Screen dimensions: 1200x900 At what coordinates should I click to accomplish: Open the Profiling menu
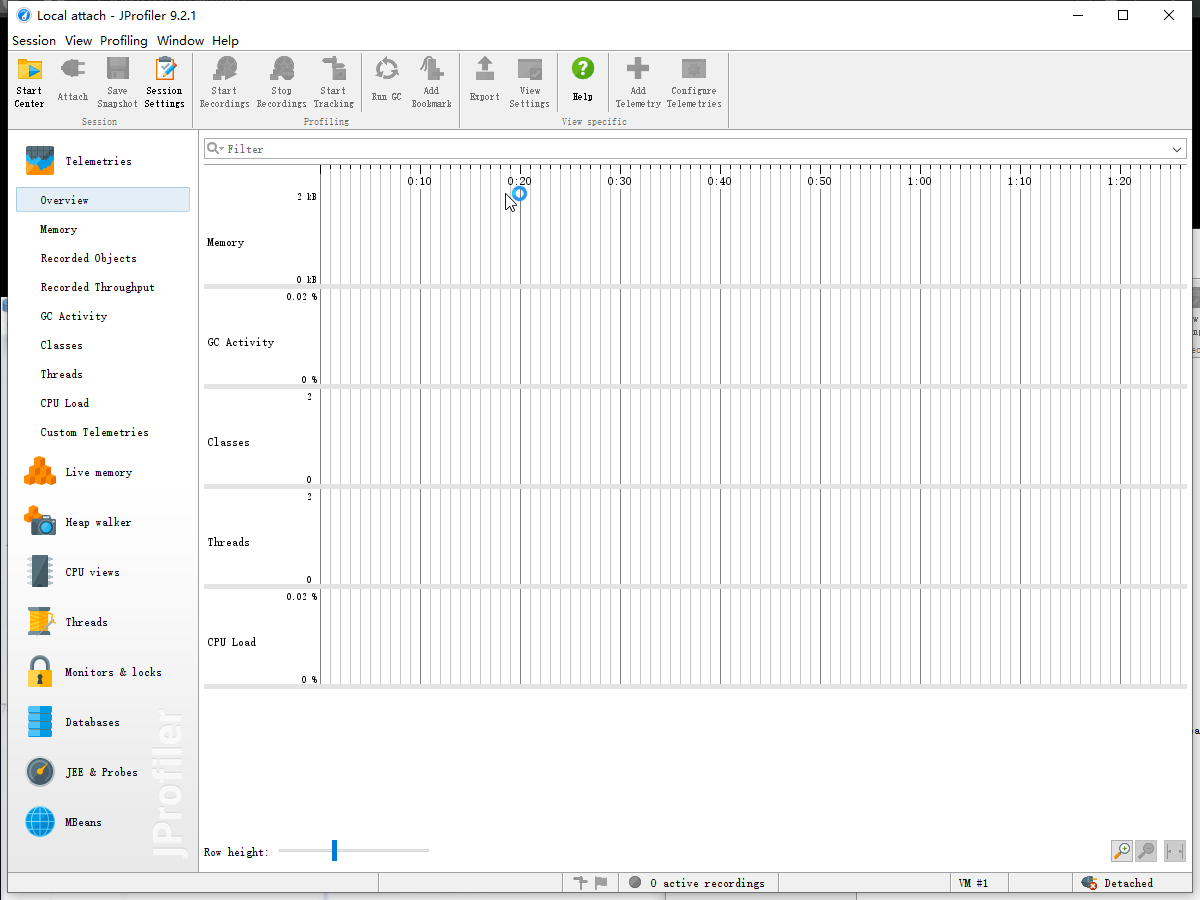(x=124, y=41)
